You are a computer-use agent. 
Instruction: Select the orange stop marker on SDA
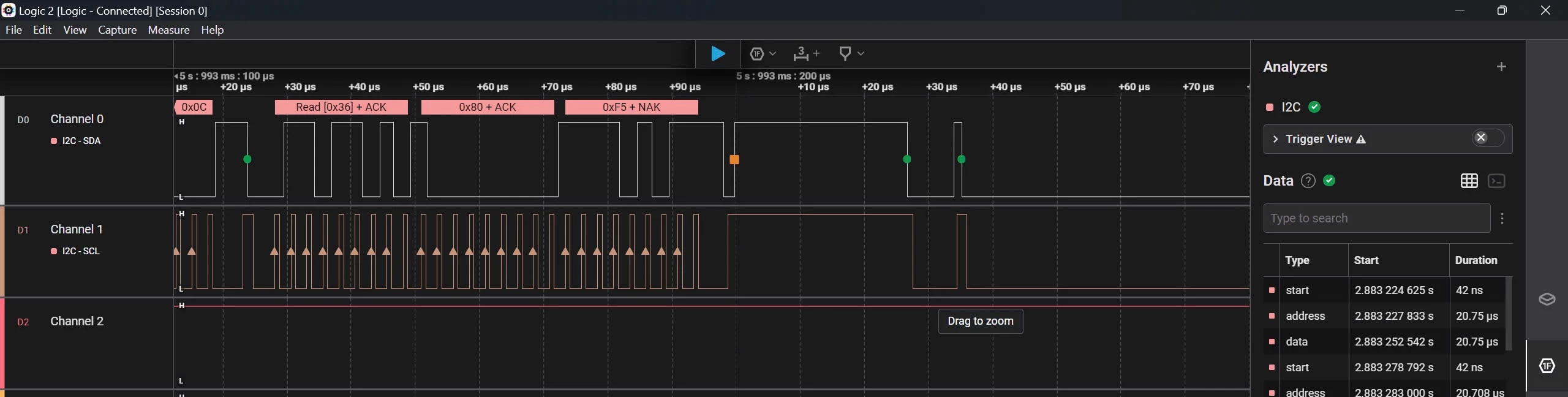click(x=734, y=160)
